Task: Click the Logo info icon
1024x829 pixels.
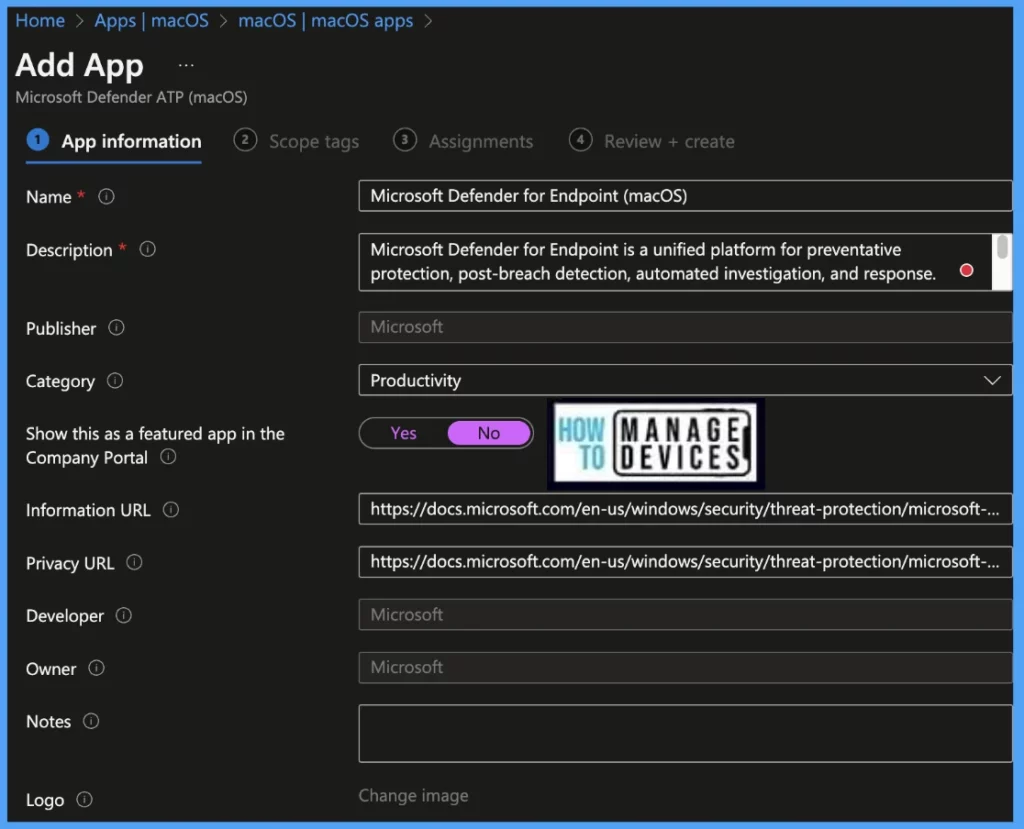Action: pyautogui.click(x=84, y=800)
